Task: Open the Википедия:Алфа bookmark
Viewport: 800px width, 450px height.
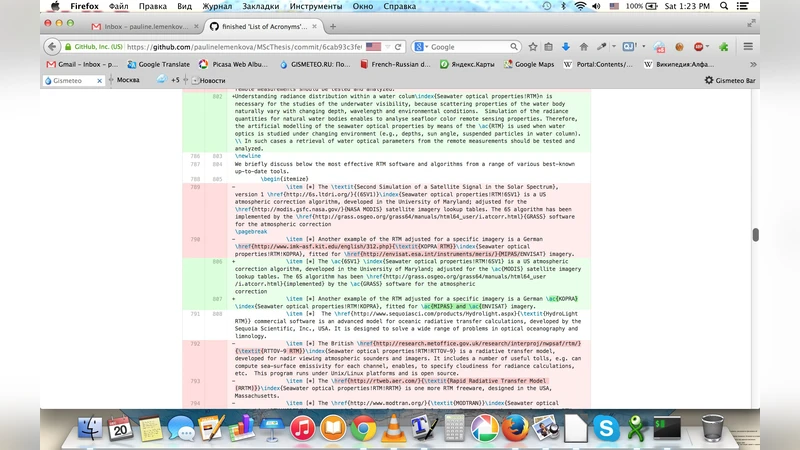Action: [679, 64]
